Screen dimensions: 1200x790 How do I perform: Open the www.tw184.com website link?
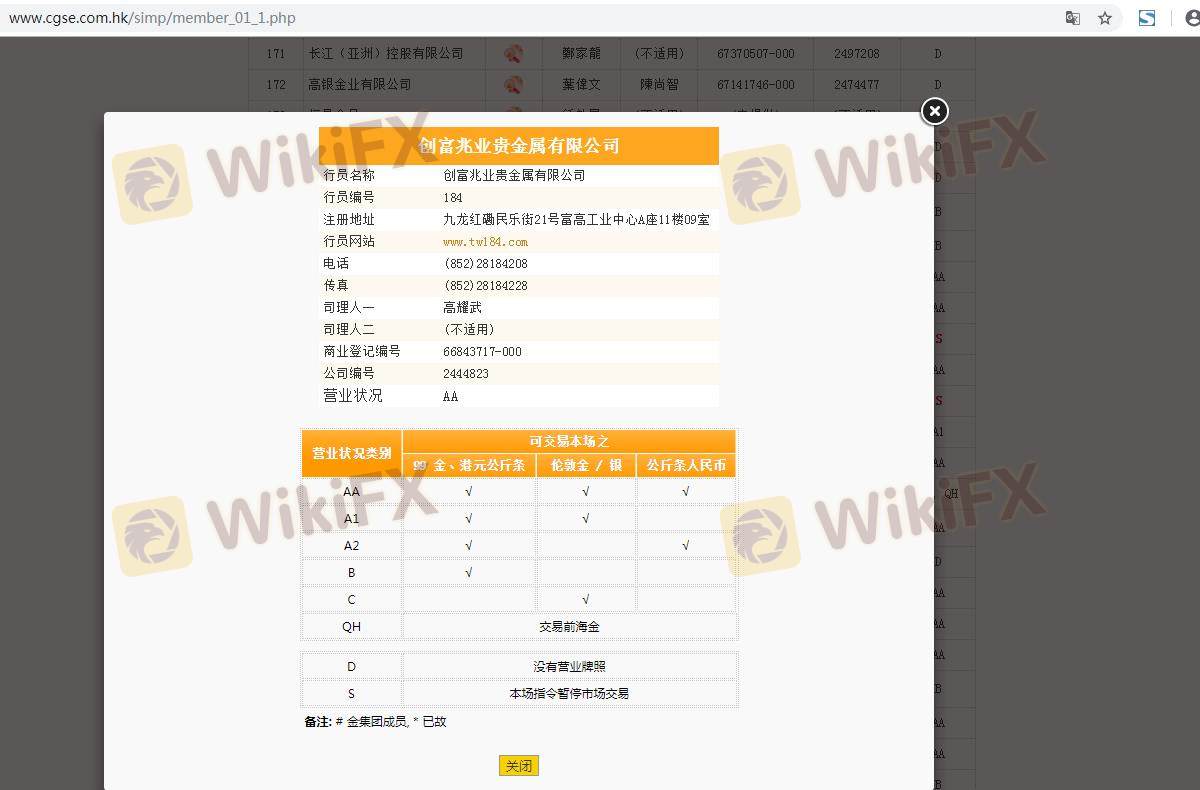[485, 242]
